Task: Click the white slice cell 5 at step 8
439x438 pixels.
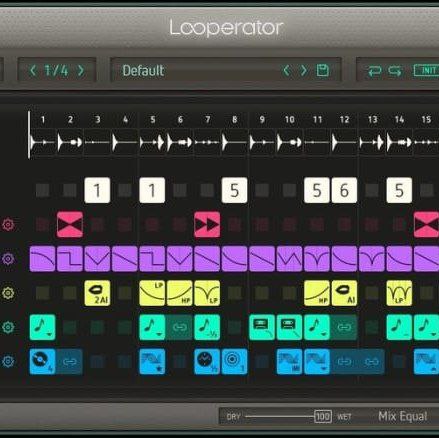Action: point(234,190)
